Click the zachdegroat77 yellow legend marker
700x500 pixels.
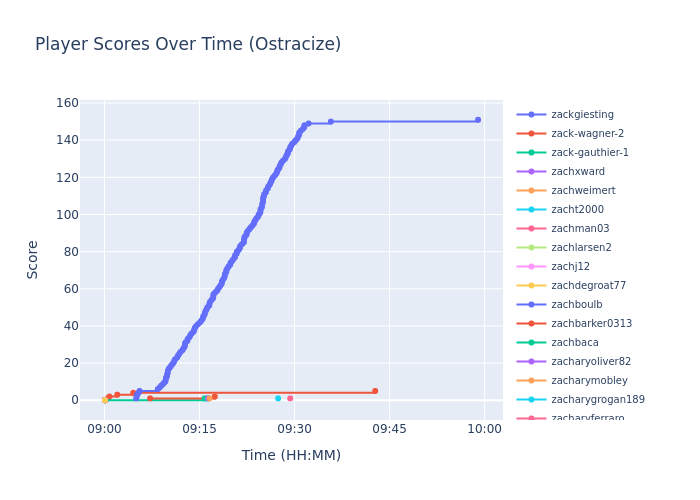tap(531, 286)
